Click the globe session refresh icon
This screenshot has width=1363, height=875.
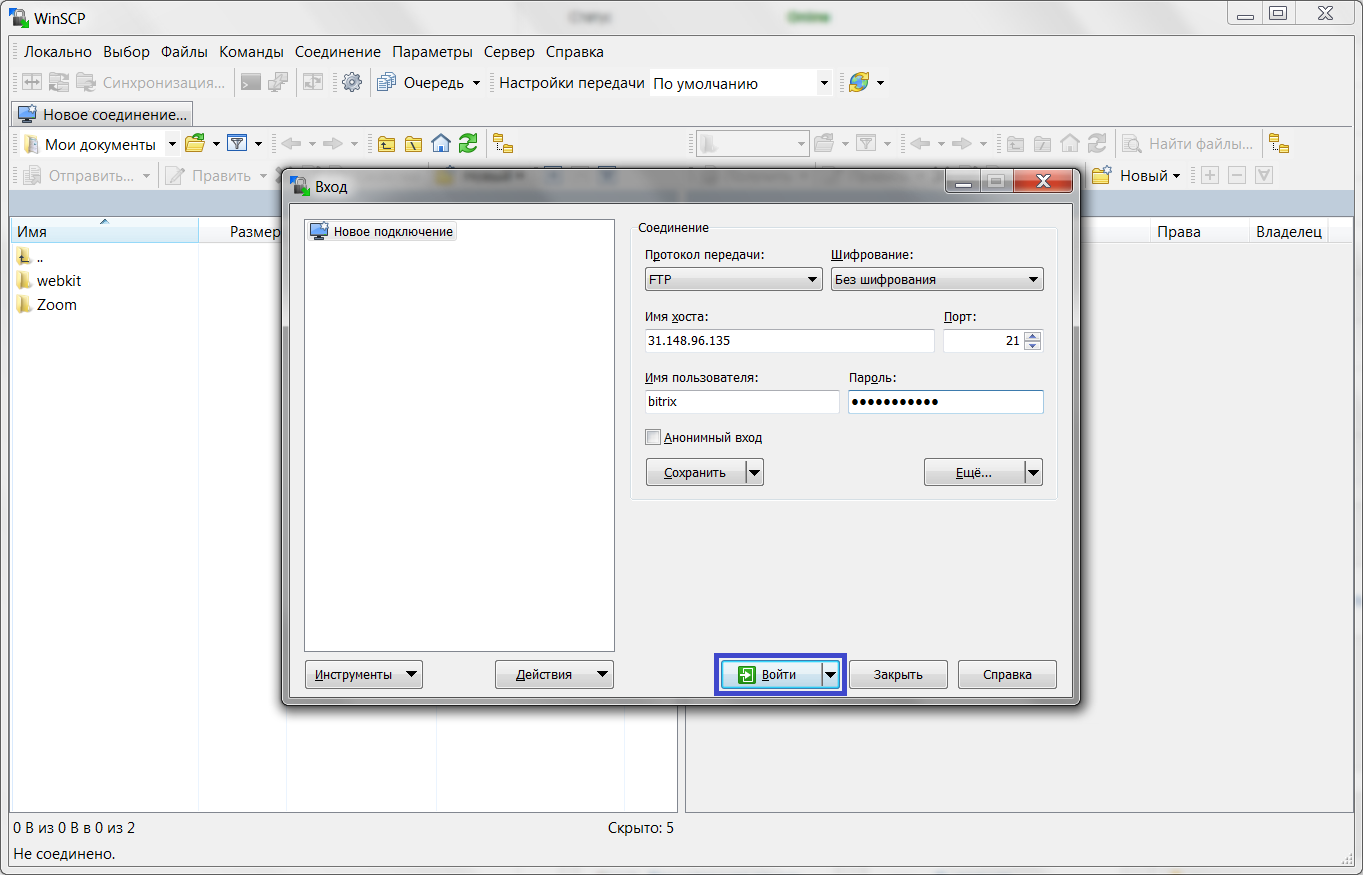859,83
